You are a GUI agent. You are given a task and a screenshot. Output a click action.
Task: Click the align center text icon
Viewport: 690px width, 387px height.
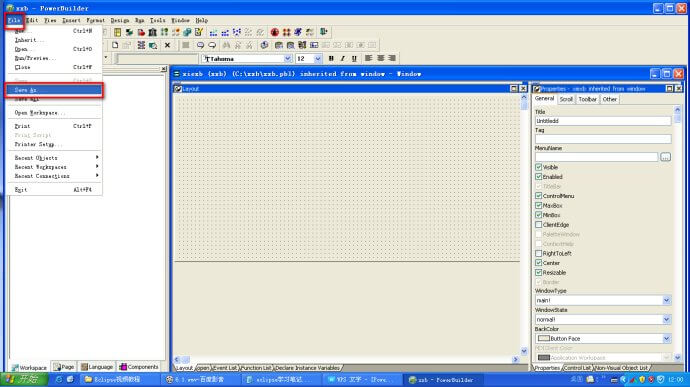click(x=380, y=59)
